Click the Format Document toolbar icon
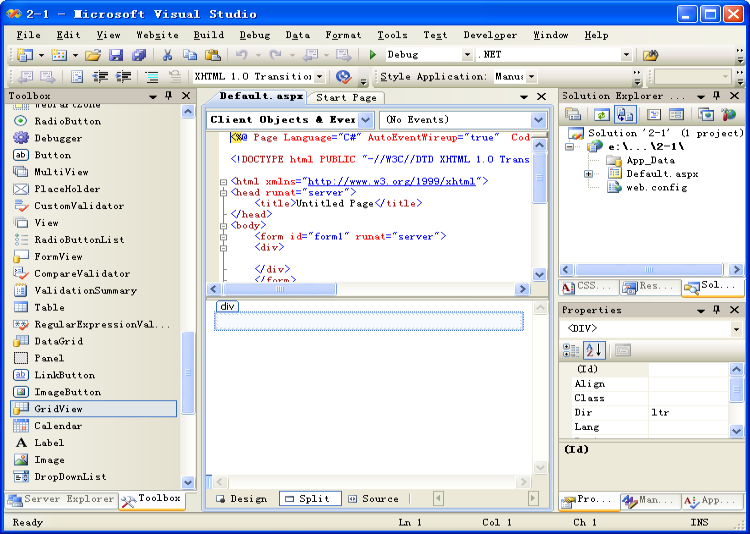Image resolution: width=750 pixels, height=534 pixels. pyautogui.click(x=77, y=77)
